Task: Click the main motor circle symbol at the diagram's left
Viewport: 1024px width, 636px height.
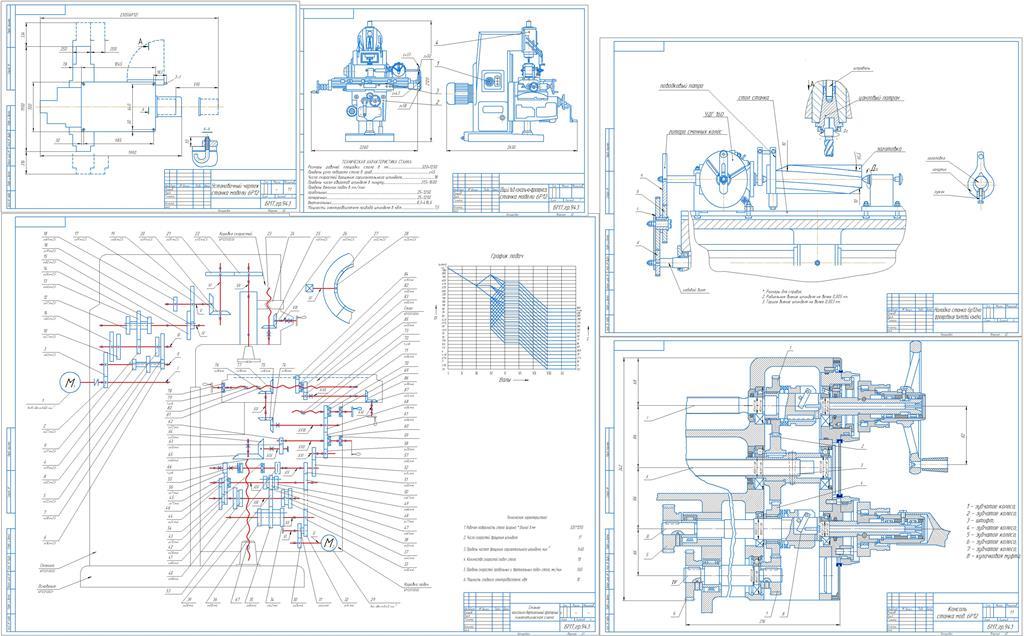Action: [69, 383]
